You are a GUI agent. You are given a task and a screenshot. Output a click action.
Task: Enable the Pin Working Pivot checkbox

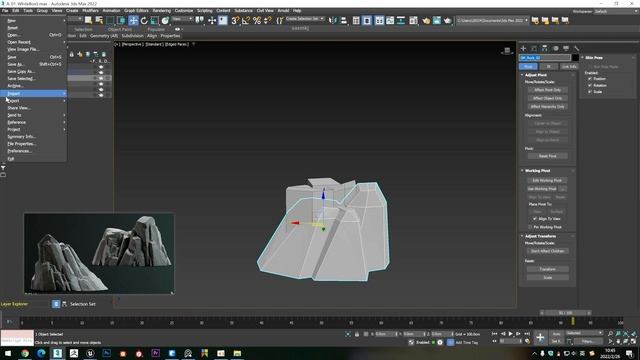pyautogui.click(x=530, y=227)
